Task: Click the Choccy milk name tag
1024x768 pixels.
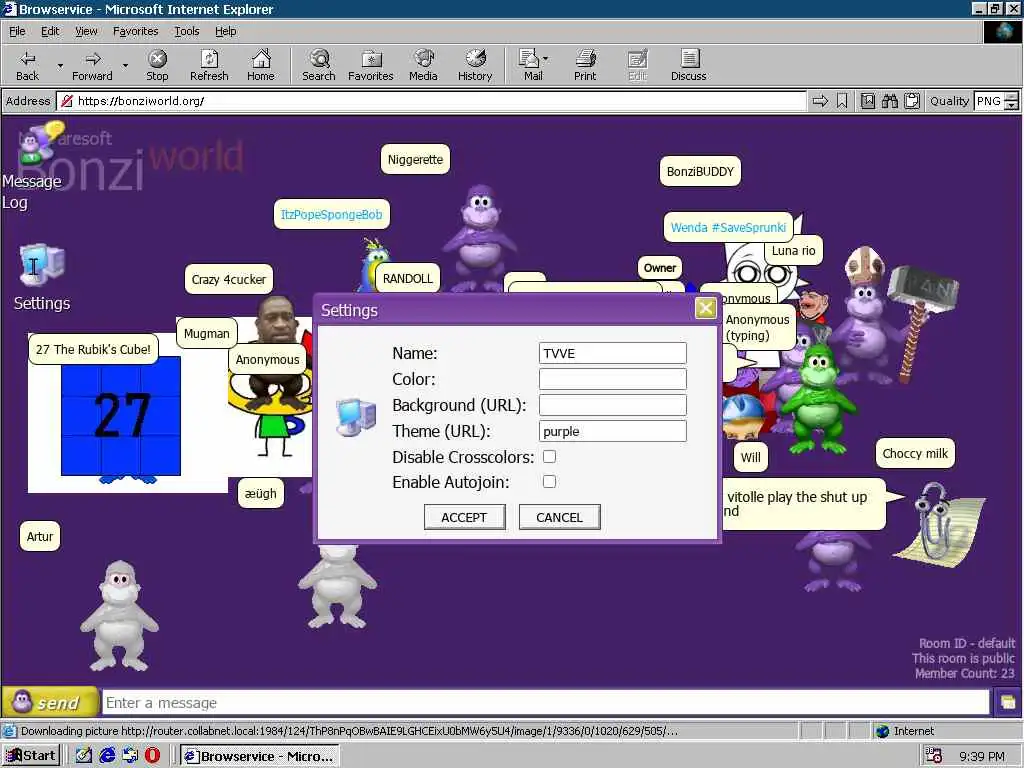Action: [x=915, y=453]
